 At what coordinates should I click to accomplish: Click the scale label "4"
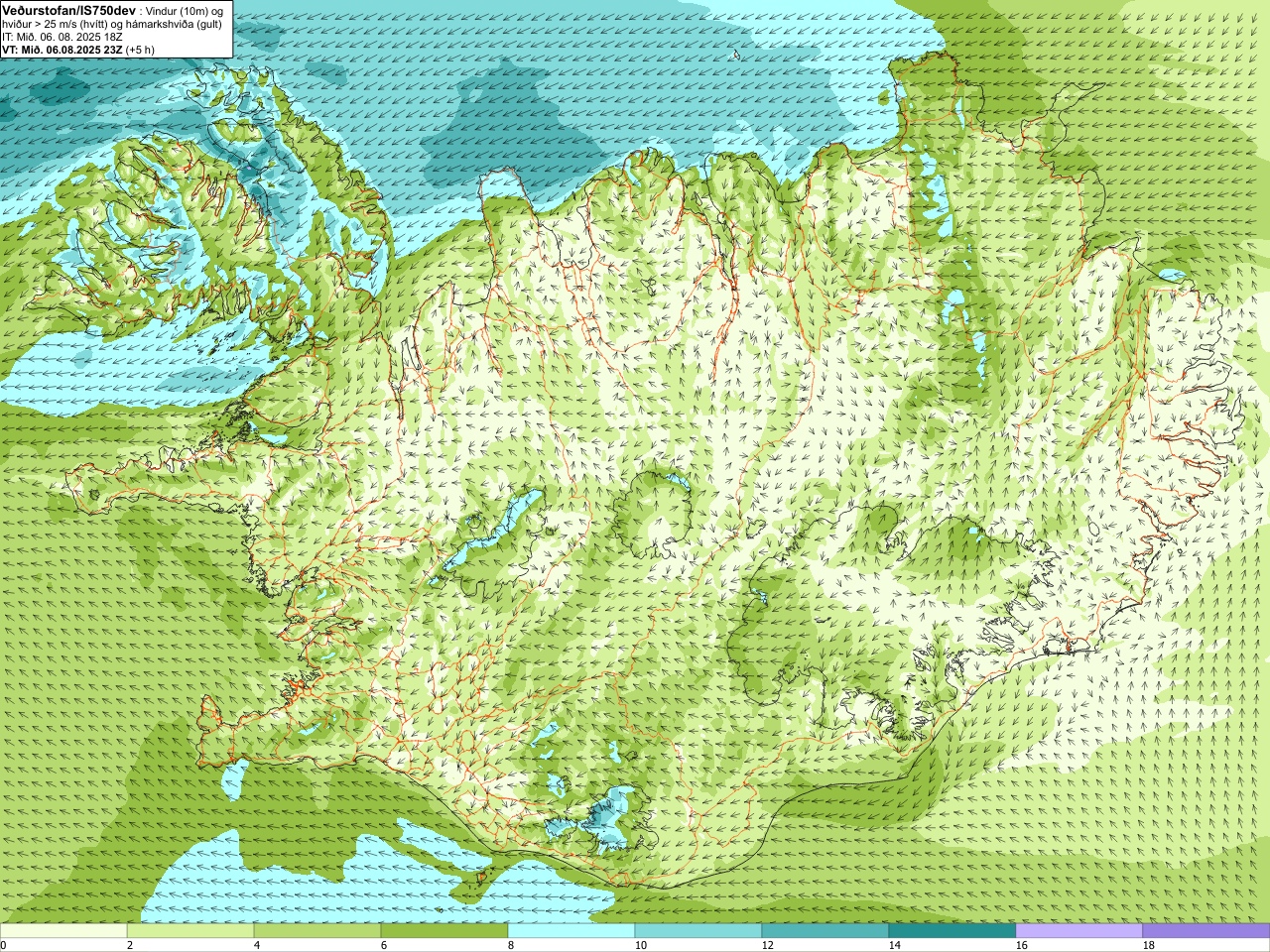click(x=257, y=945)
